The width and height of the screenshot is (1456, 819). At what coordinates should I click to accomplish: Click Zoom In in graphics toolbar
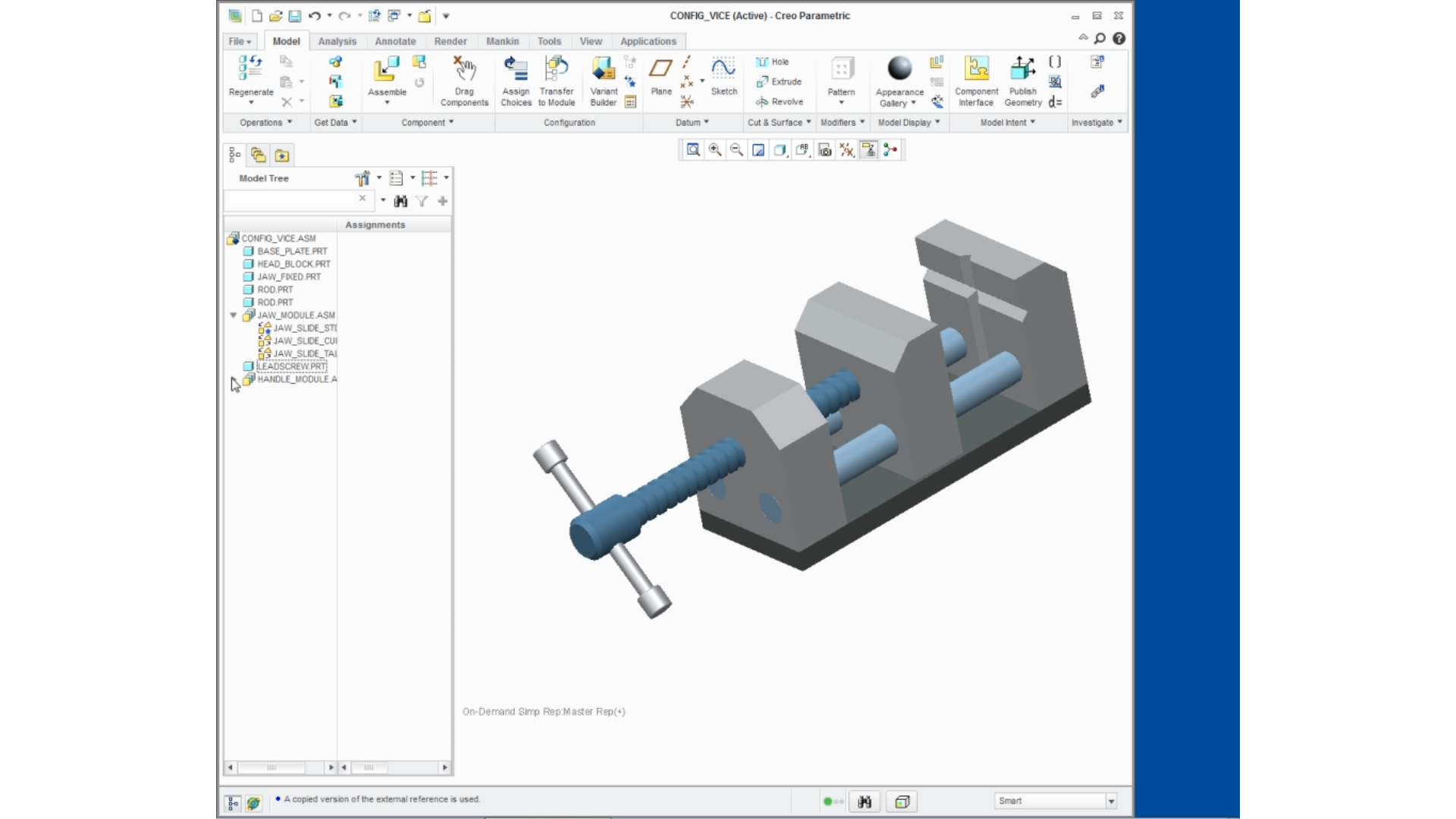pyautogui.click(x=715, y=150)
